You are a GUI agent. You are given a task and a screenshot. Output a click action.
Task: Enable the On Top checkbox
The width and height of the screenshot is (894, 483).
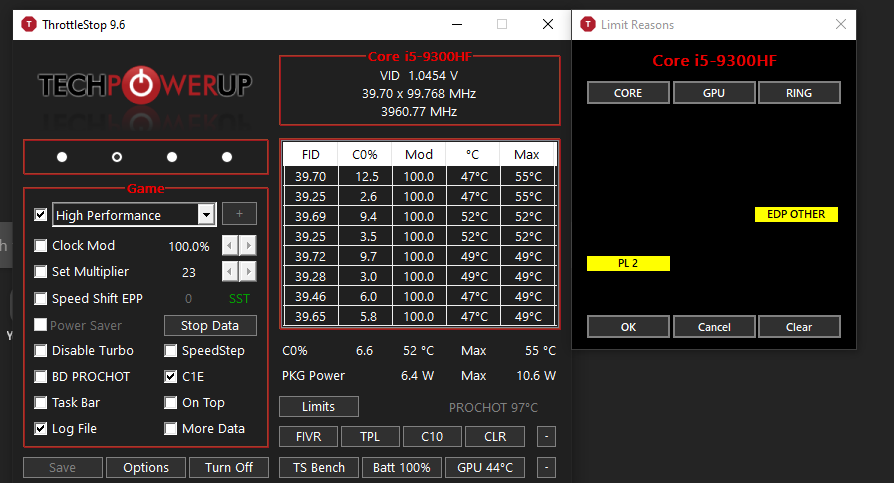tap(170, 403)
